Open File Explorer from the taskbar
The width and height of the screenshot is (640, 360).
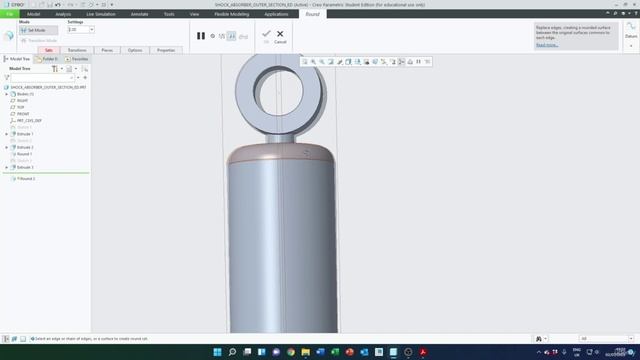[x=305, y=352]
